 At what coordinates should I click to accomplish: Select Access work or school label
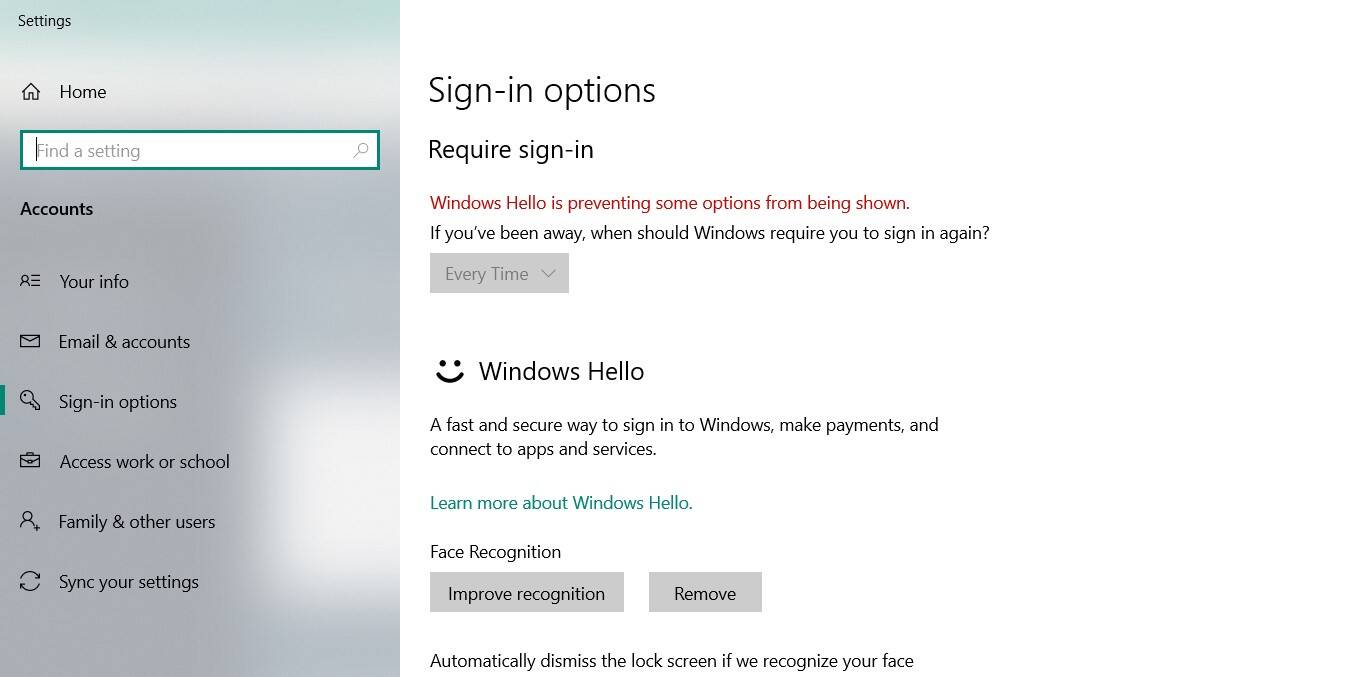[144, 462]
